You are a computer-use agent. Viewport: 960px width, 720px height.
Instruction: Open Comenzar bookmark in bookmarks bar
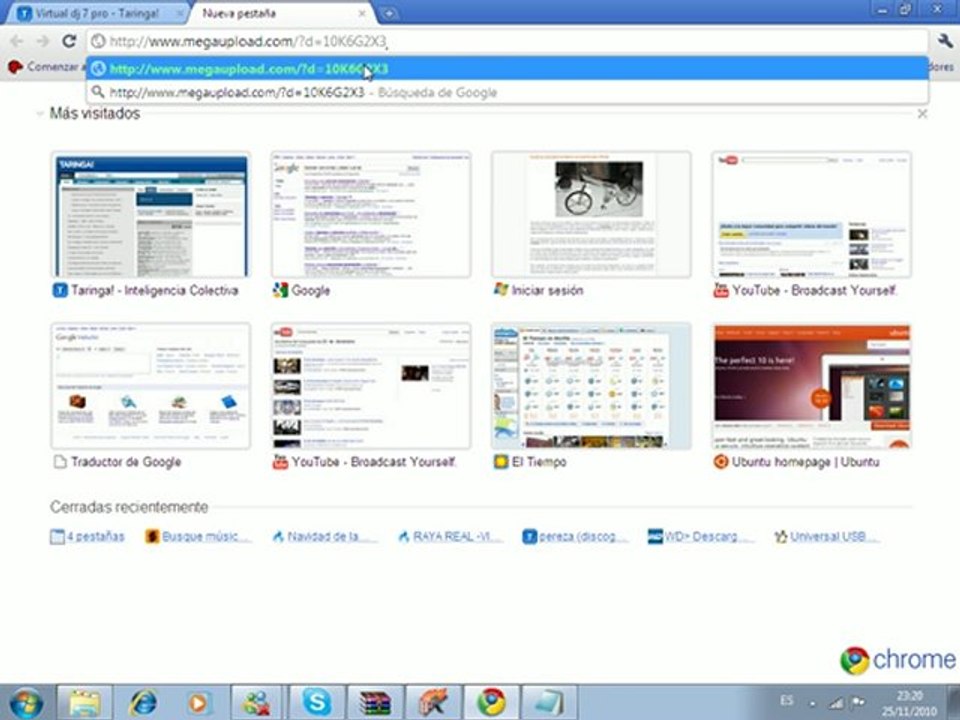point(45,67)
